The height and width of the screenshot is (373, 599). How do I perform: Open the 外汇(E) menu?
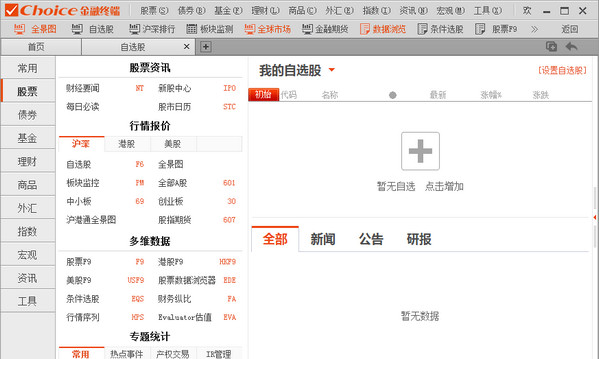[339, 11]
